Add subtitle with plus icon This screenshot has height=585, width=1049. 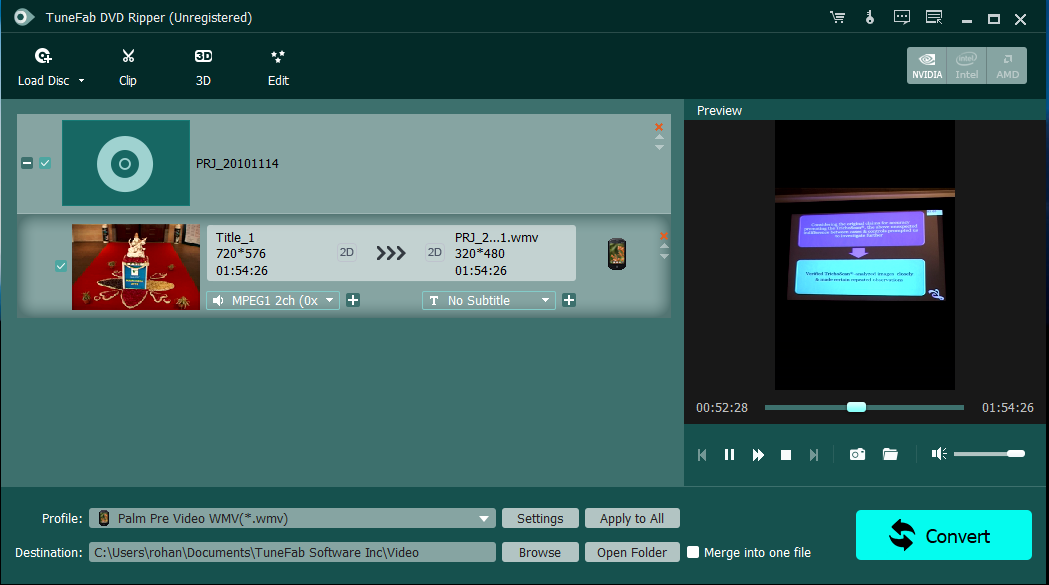(x=569, y=300)
